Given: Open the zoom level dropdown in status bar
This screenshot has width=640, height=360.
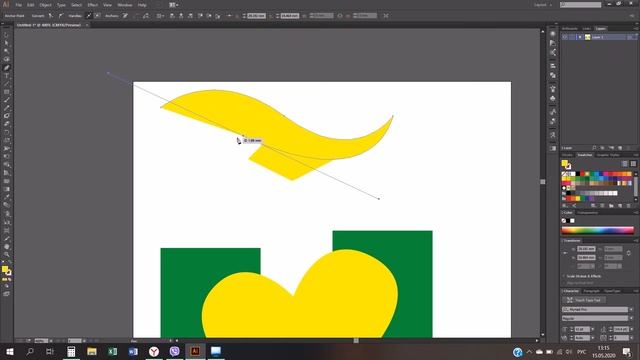Looking at the screenshot, I should pos(51,341).
